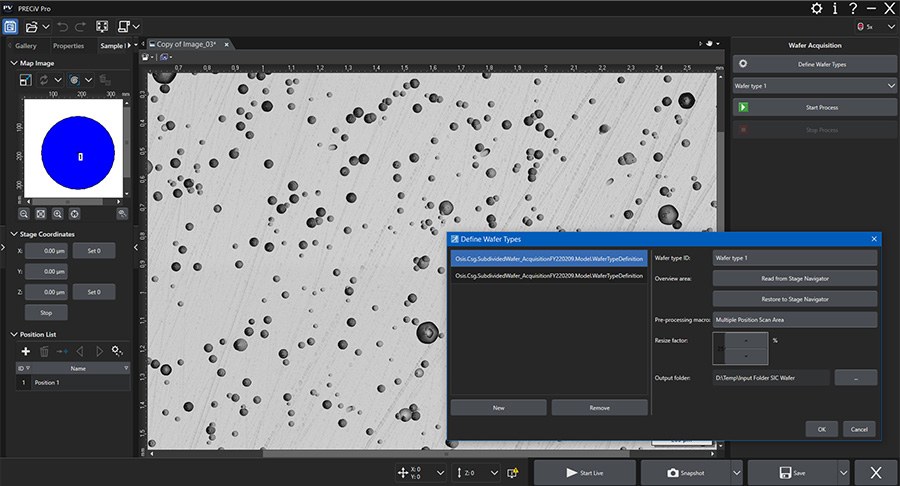Open the settings gear in title bar
This screenshot has height=486, width=900.
coord(817,8)
